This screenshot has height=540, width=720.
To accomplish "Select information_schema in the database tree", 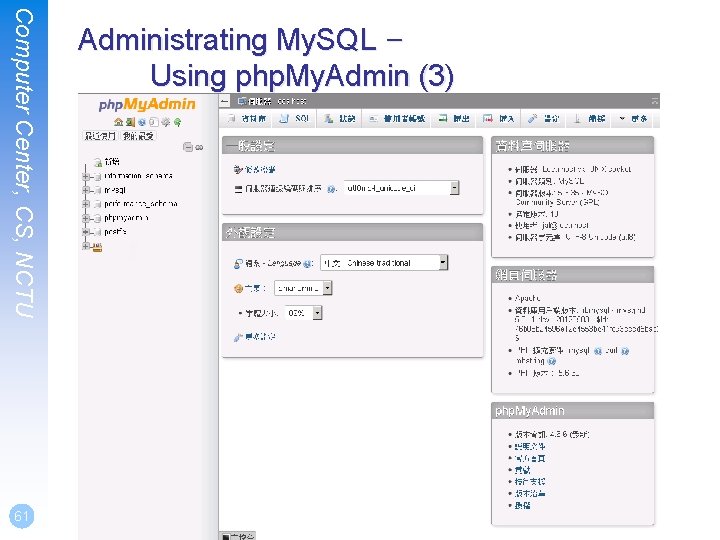I will point(138,176).
